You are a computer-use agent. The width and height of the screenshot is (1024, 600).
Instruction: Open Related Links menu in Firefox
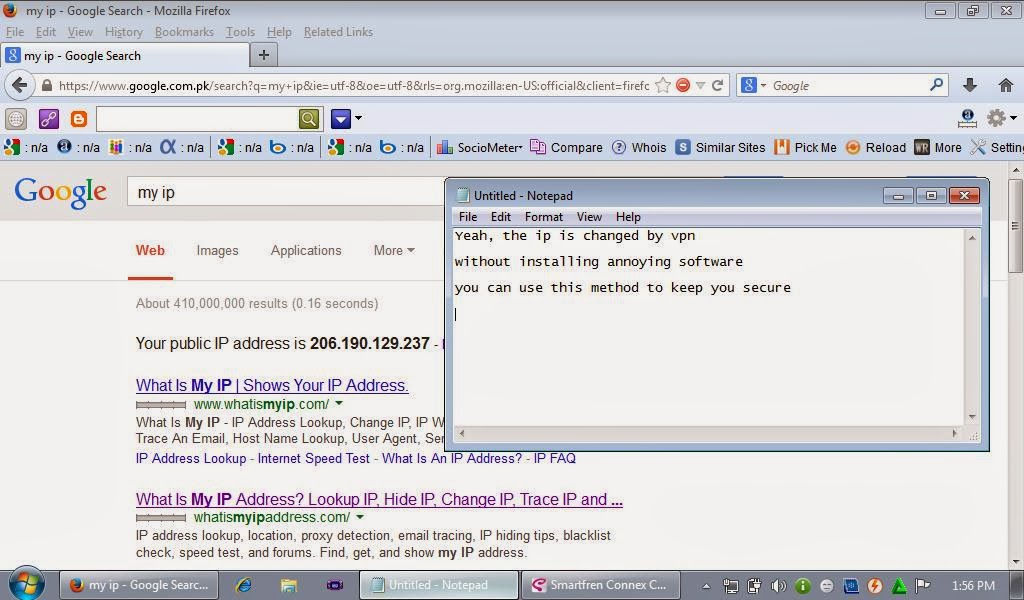click(x=338, y=32)
